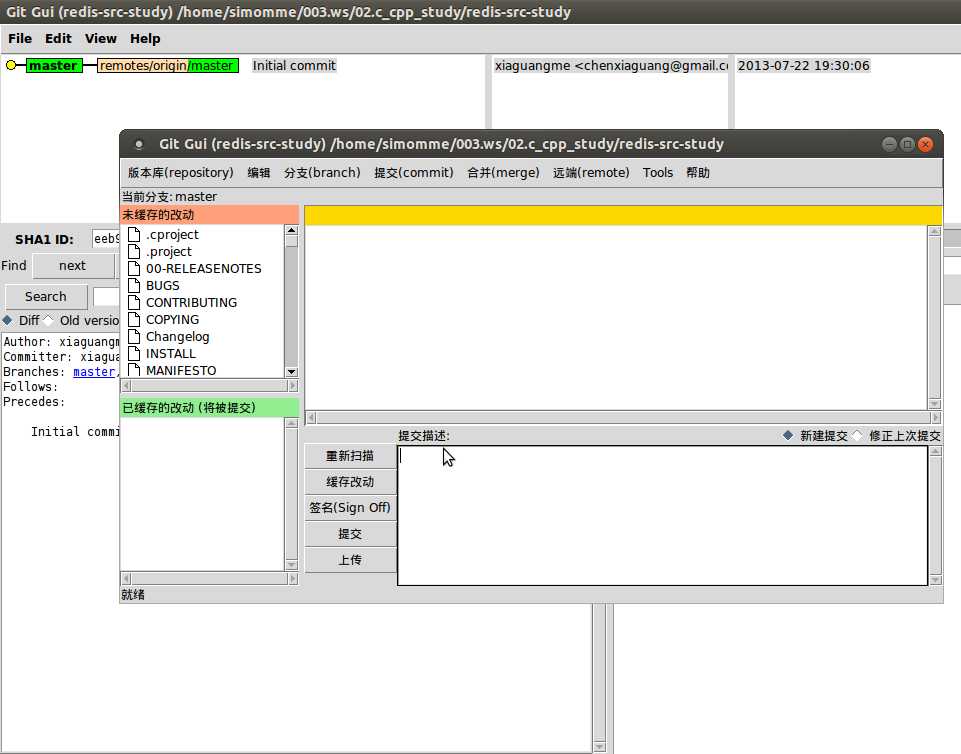Select COPYING file name
Image resolution: width=961 pixels, height=754 pixels.
[172, 319]
